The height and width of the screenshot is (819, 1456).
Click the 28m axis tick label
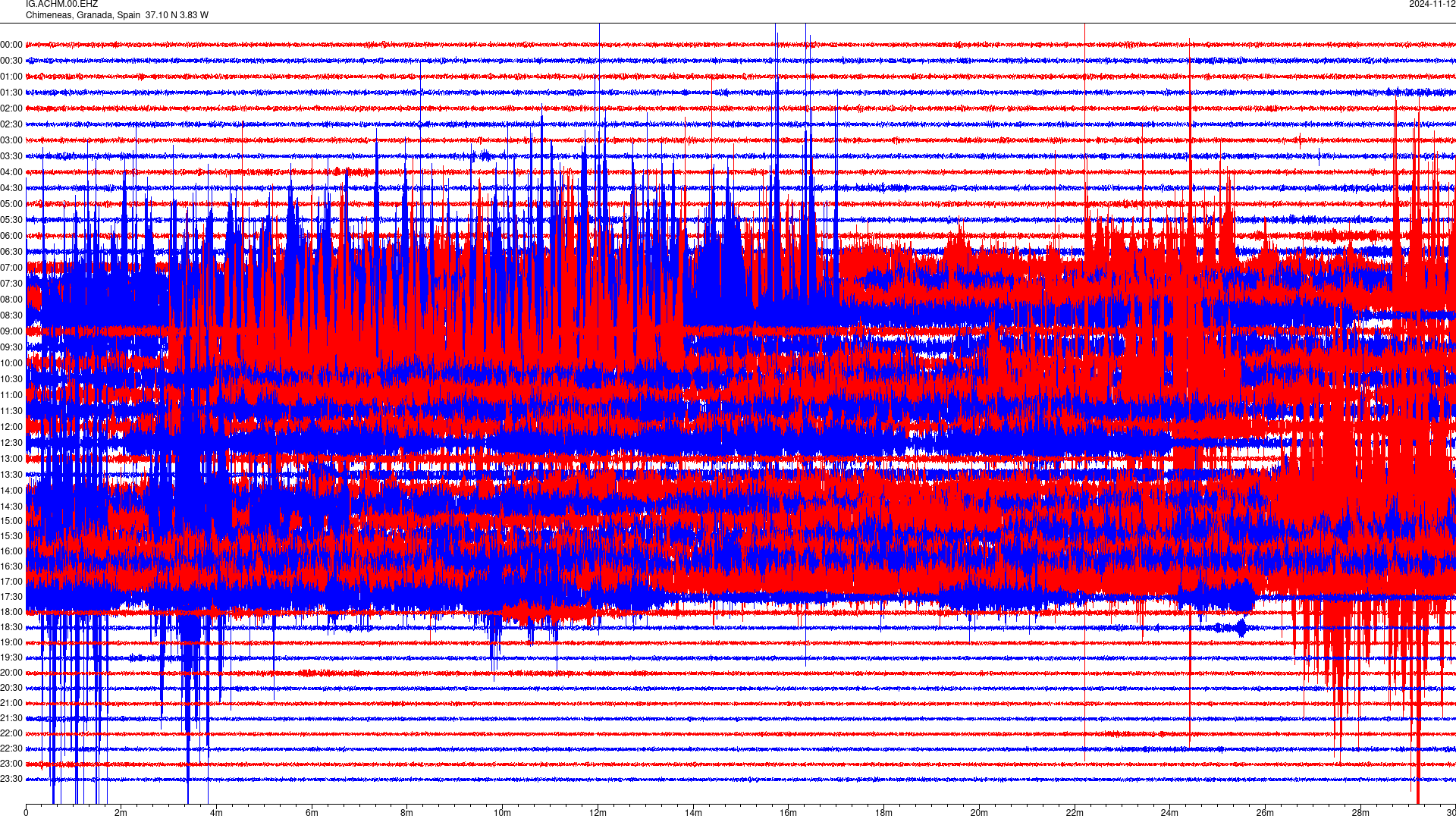pos(1360,813)
